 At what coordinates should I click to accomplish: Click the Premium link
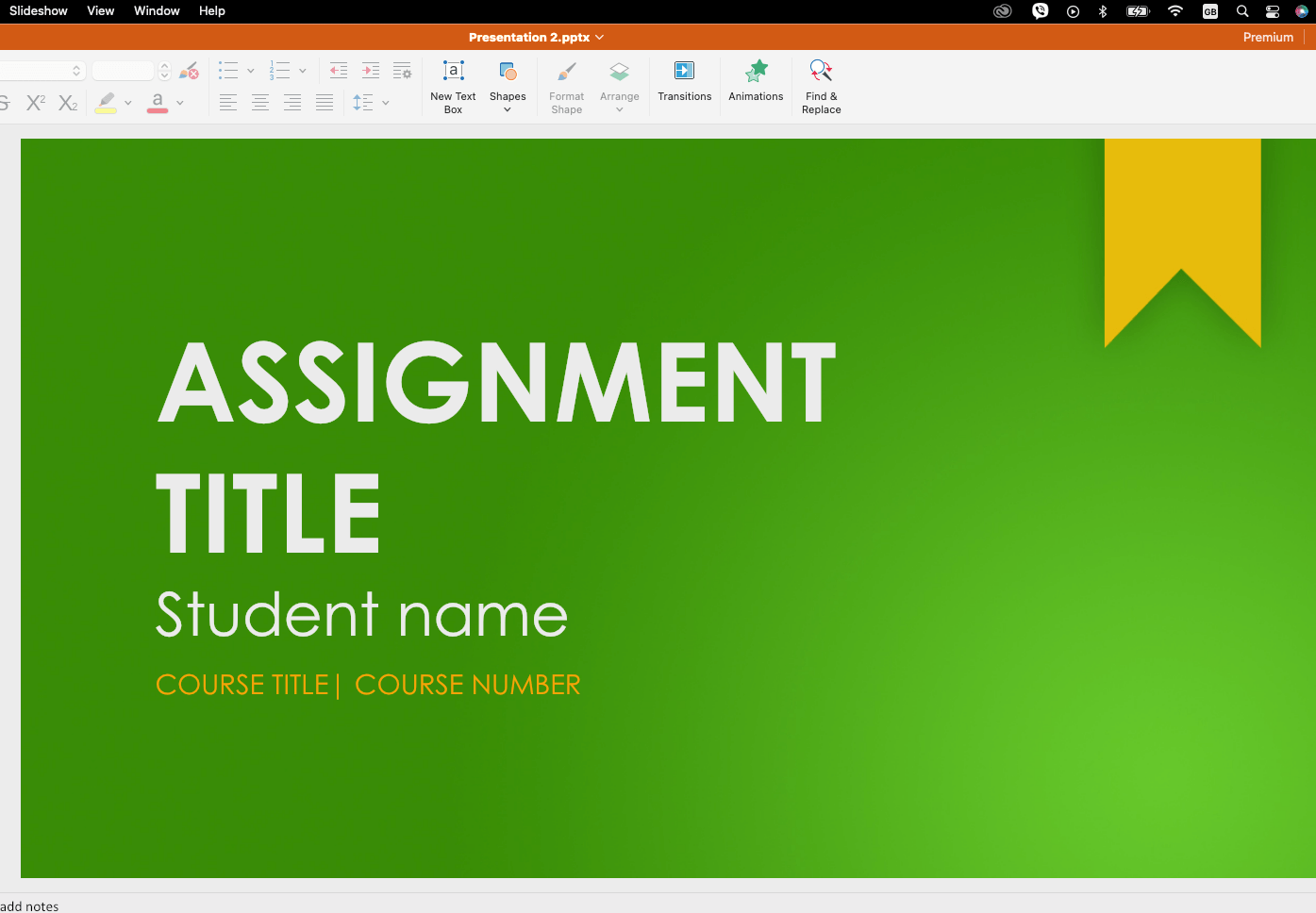[1268, 38]
